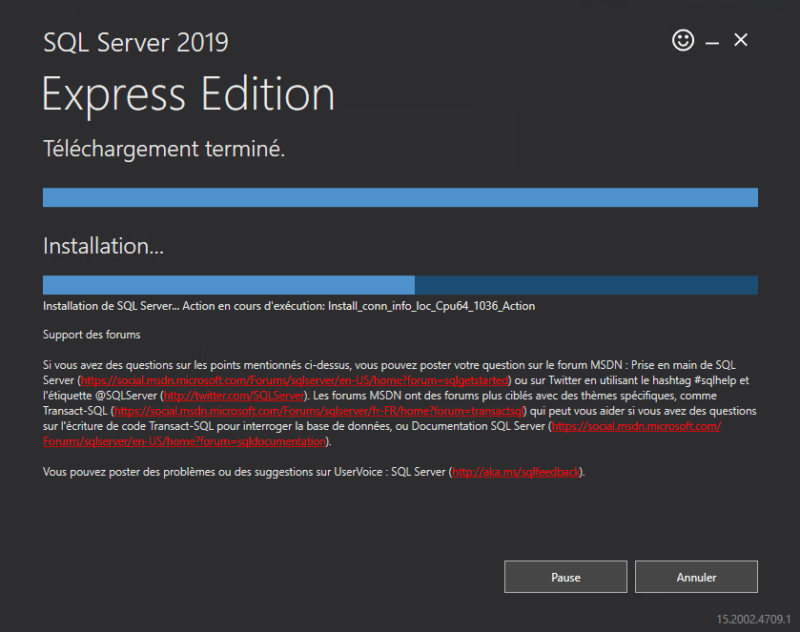Pause the SQL Server installation
The height and width of the screenshot is (632, 800).
tap(565, 577)
